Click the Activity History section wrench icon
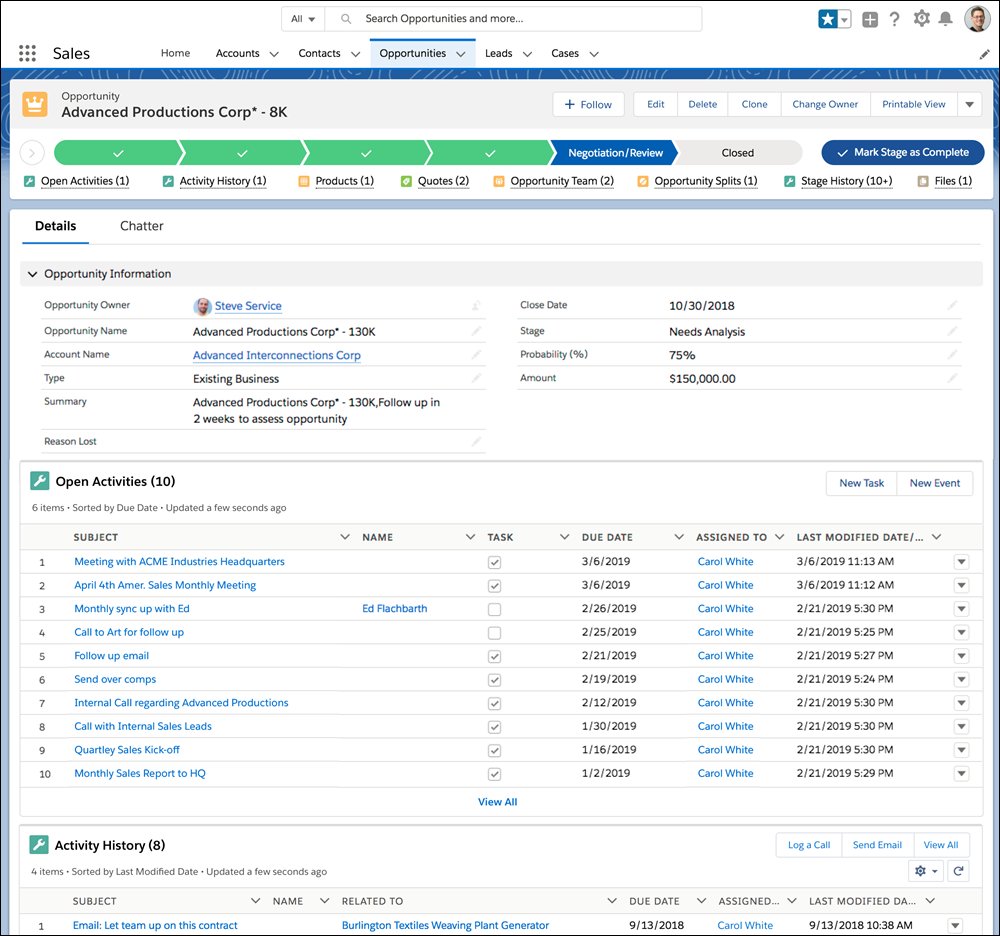 coord(39,845)
